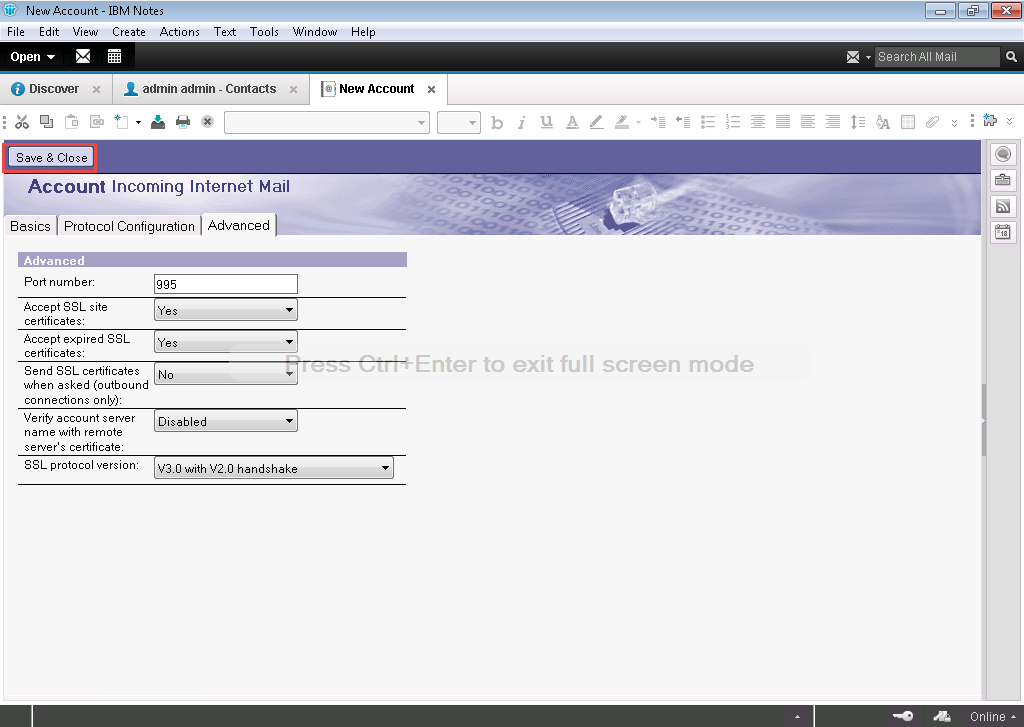Viewport: 1024px width, 727px height.
Task: Click the Port number input field
Action: (x=226, y=284)
